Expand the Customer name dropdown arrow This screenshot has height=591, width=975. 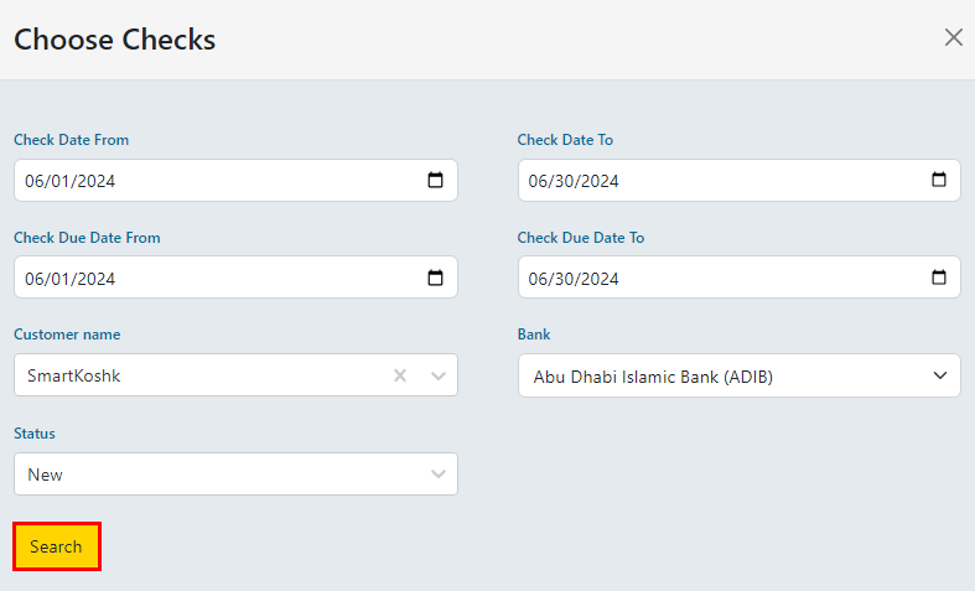(x=438, y=376)
